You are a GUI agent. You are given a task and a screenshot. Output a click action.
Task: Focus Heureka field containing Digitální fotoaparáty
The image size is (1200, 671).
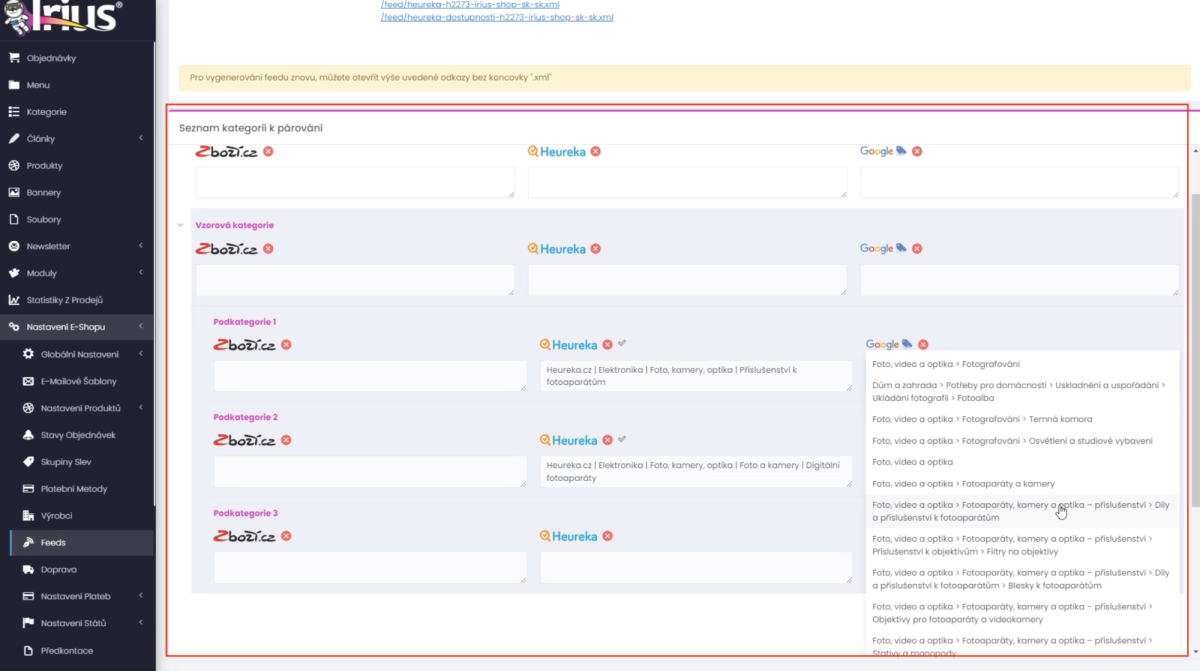[x=696, y=471]
